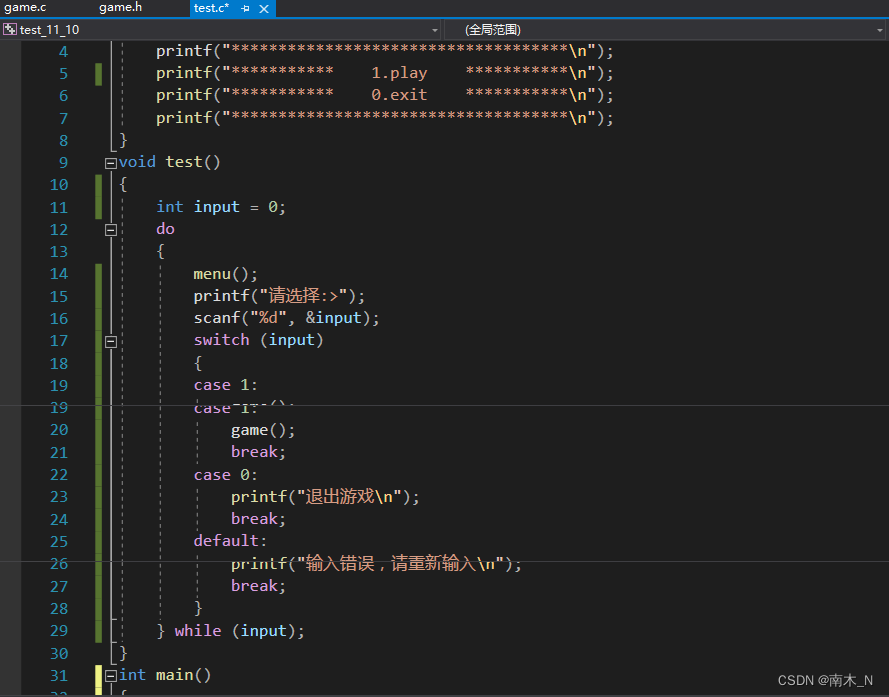Collapse the do loop block
Screen dimensions: 889x697
[111, 230]
